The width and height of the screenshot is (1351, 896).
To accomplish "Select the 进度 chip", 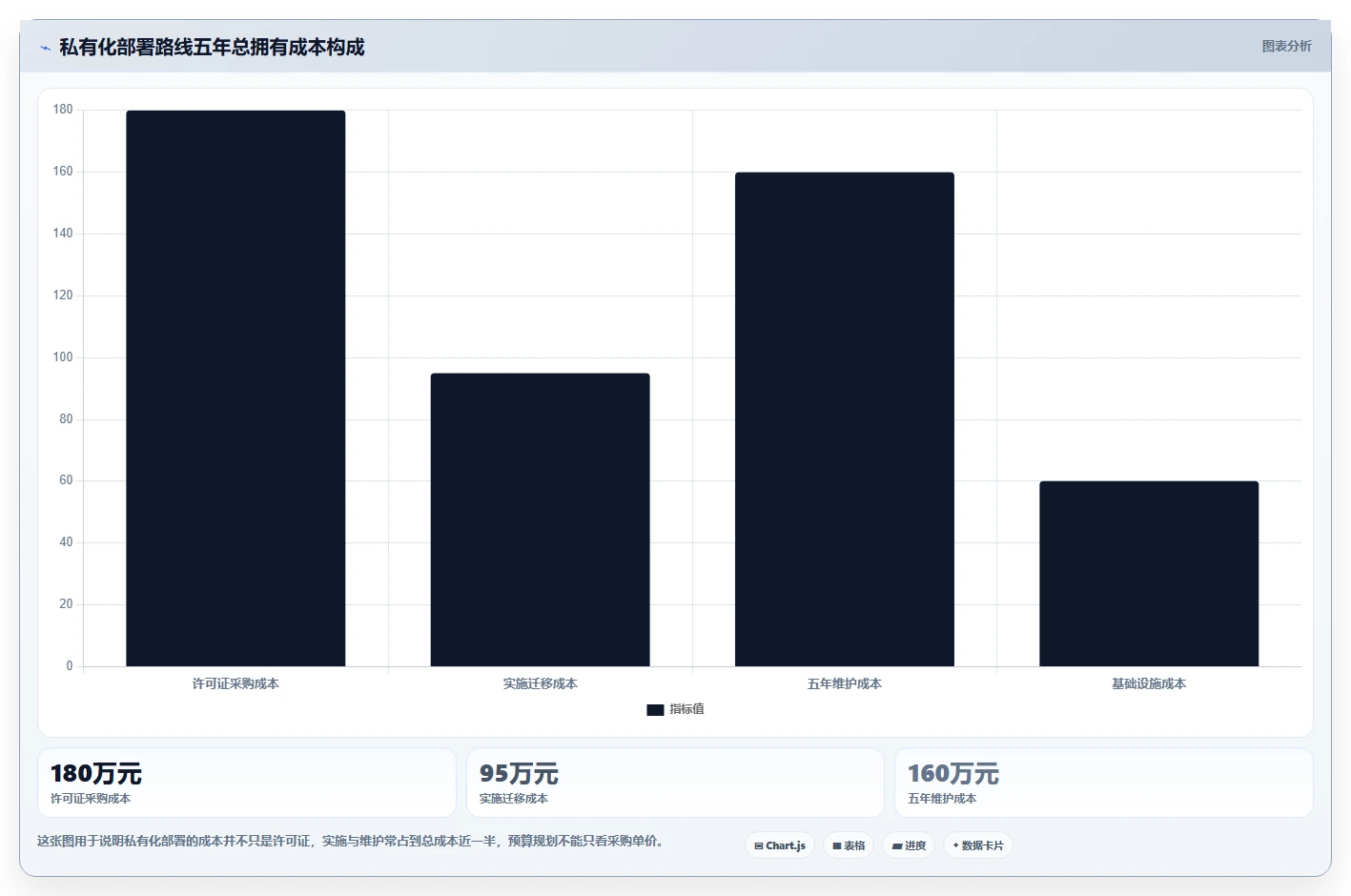I will point(909,845).
